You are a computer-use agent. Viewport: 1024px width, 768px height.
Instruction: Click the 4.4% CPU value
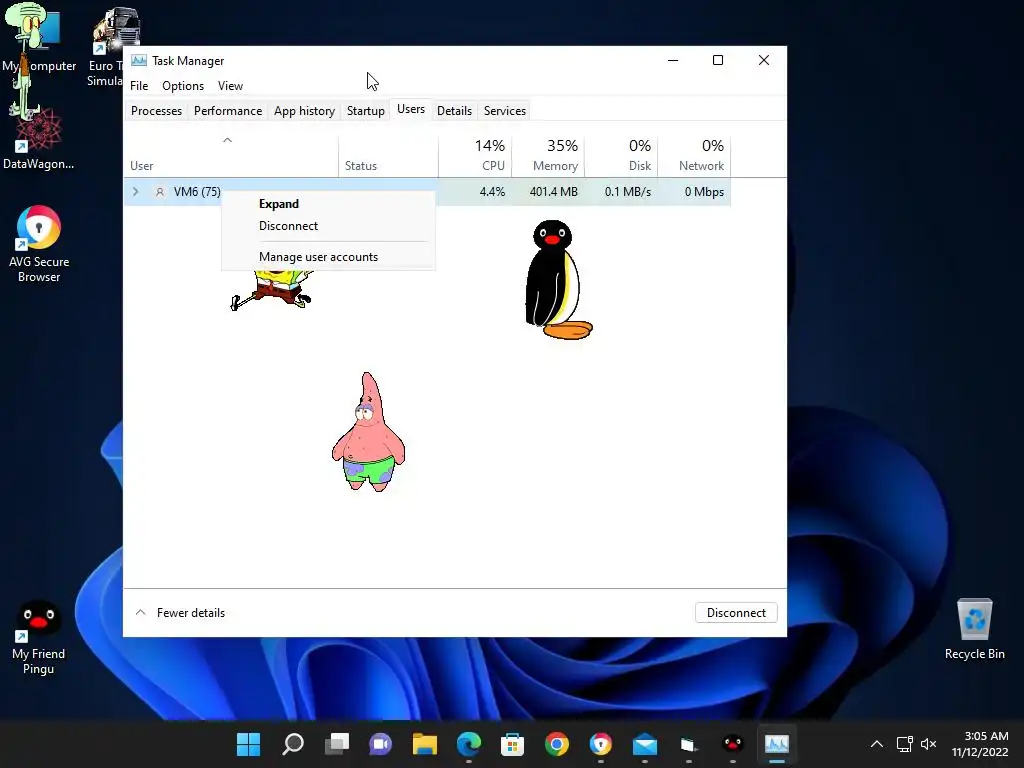click(492, 192)
